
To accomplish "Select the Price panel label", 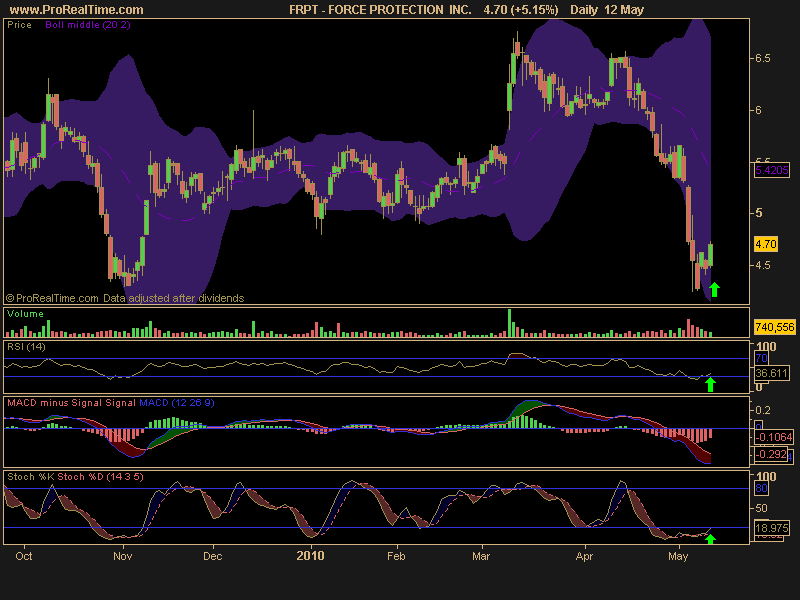I will click(19, 24).
